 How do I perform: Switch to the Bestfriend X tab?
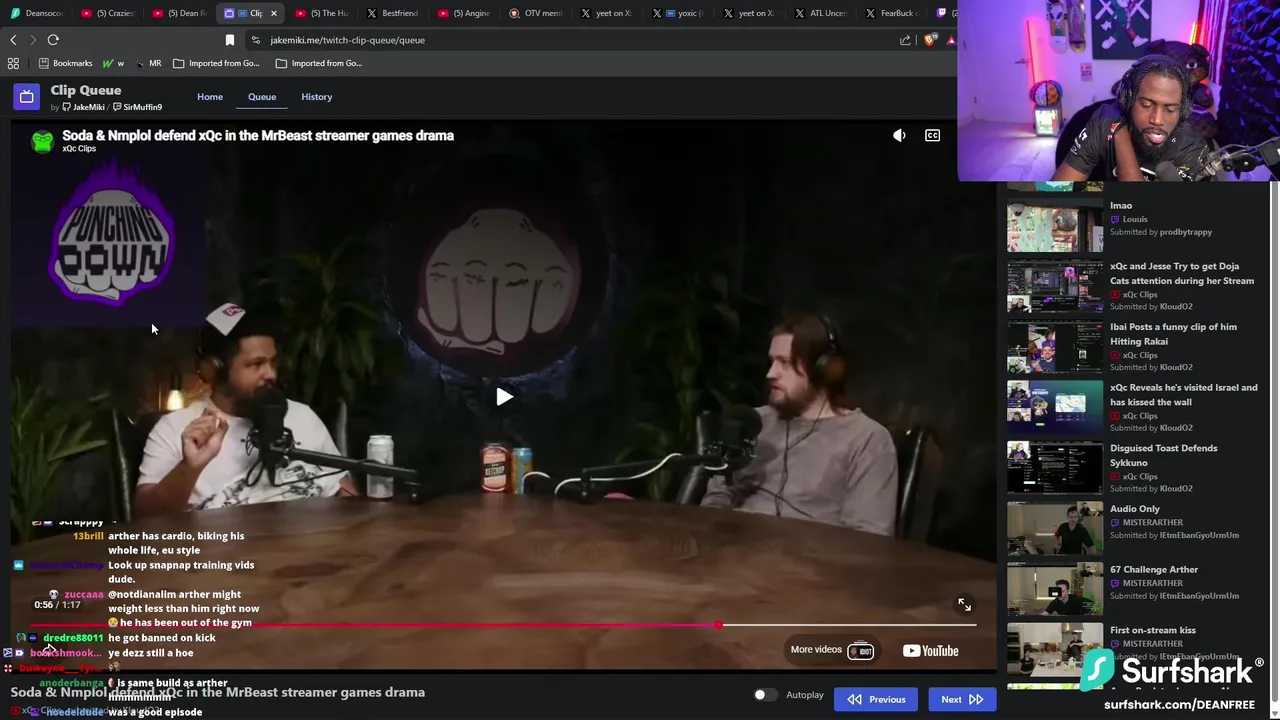pos(393,13)
